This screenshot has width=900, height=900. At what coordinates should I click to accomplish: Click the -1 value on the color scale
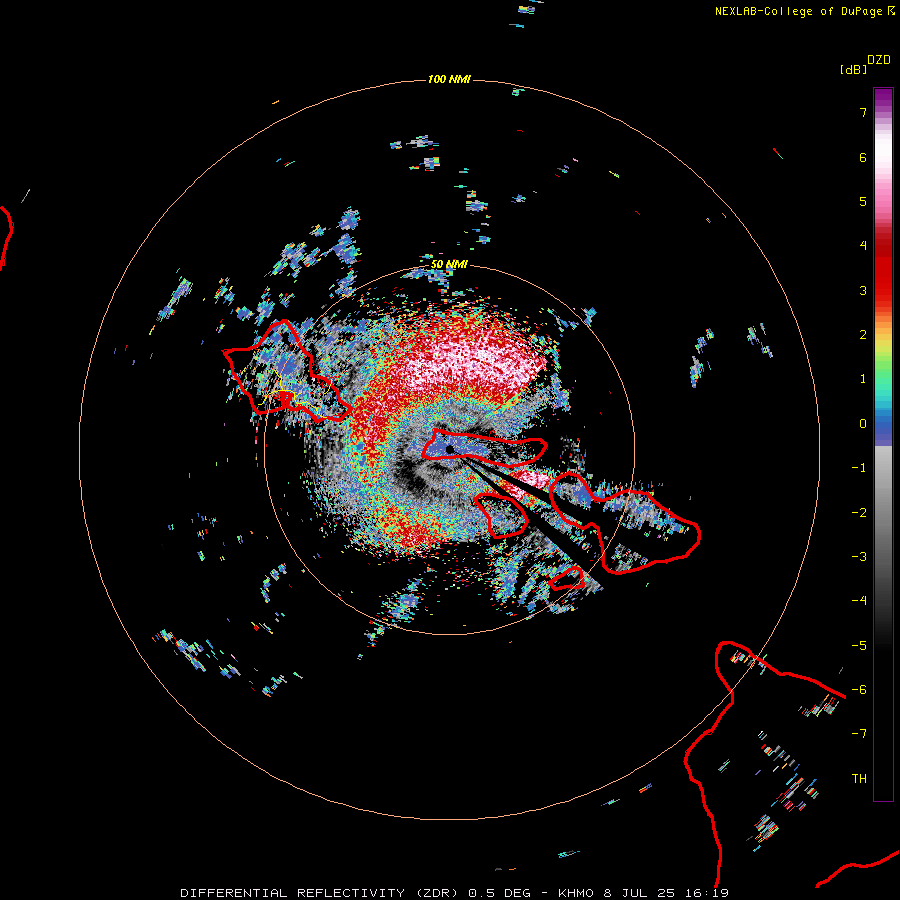point(859,468)
